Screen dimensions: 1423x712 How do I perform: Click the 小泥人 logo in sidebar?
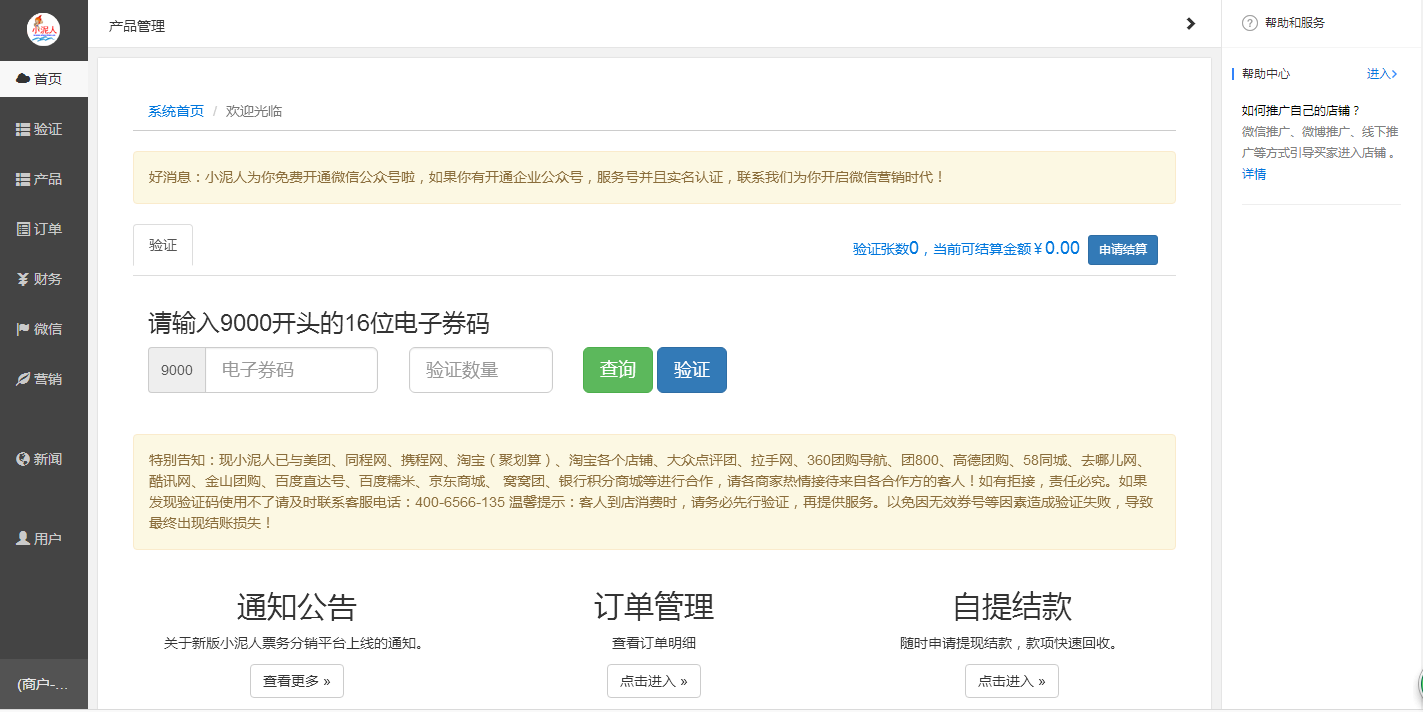43,29
